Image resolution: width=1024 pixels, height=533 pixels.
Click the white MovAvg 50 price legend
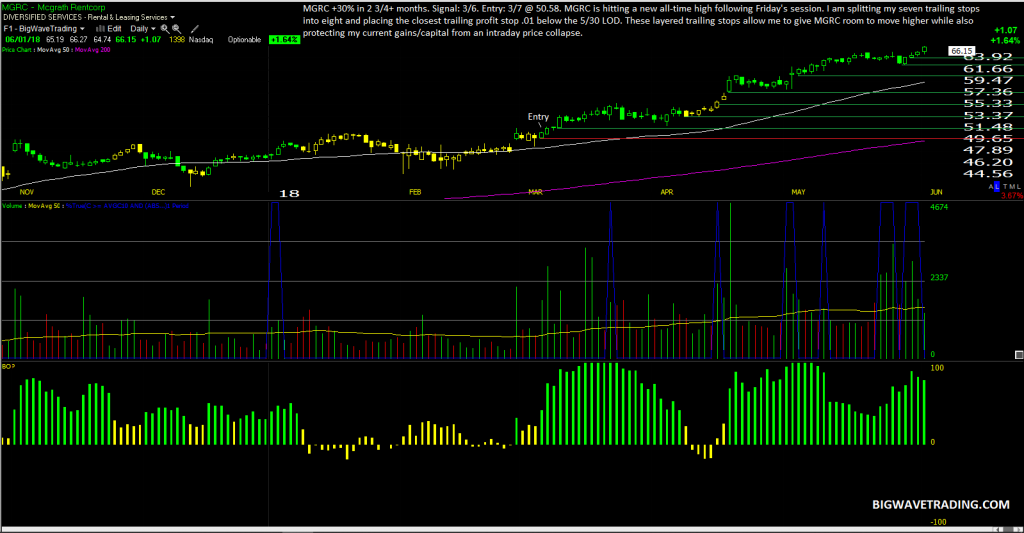pos(53,50)
